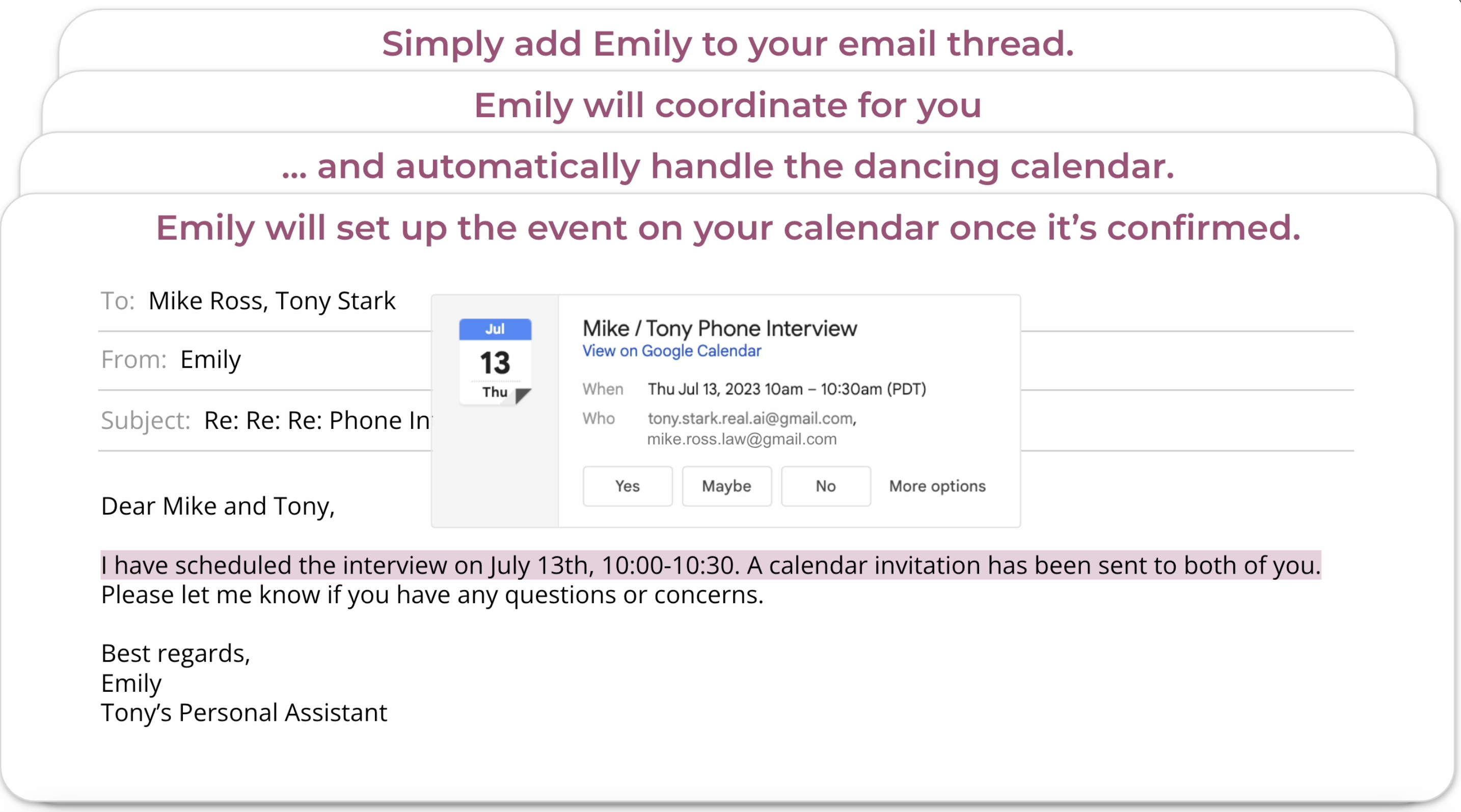Select the 'dancing calendar' card tab
Viewport: 1461px width, 812px height.
(x=727, y=166)
